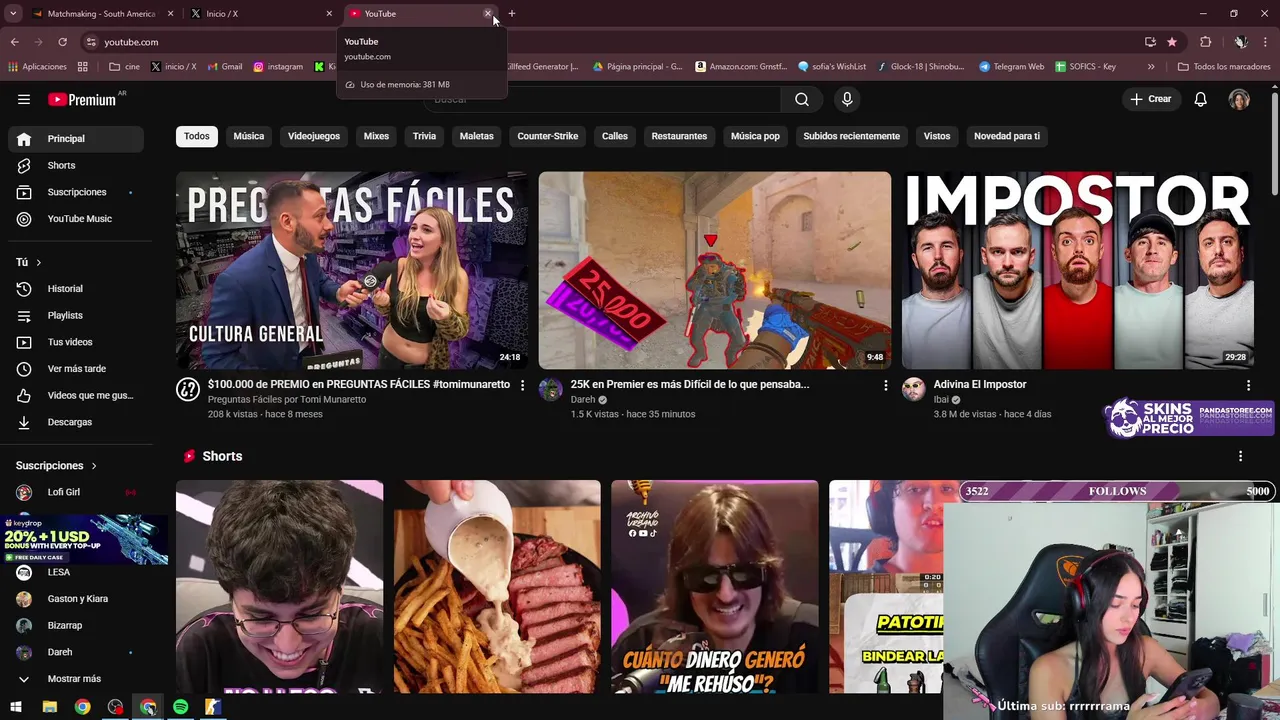Select the Música filter chip
1280x720 pixels.
[249, 136]
